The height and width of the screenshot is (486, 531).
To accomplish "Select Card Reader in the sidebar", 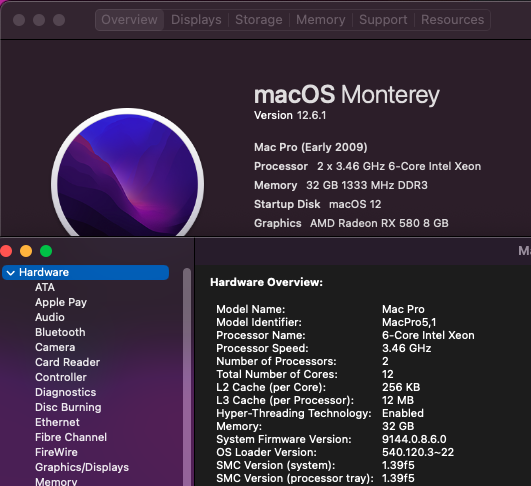I will 67,362.
